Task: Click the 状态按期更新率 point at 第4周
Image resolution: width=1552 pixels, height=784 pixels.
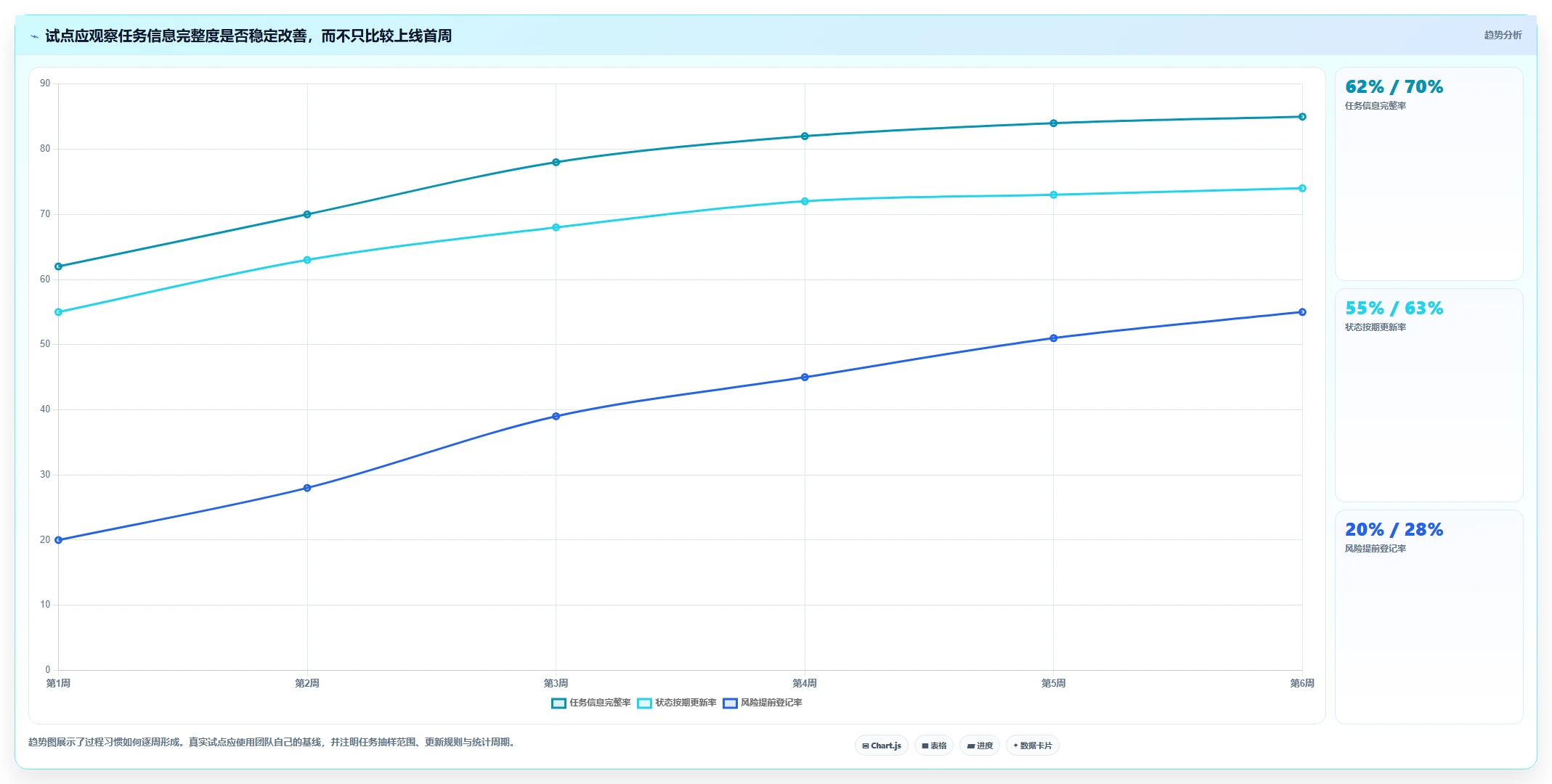Action: coord(805,201)
